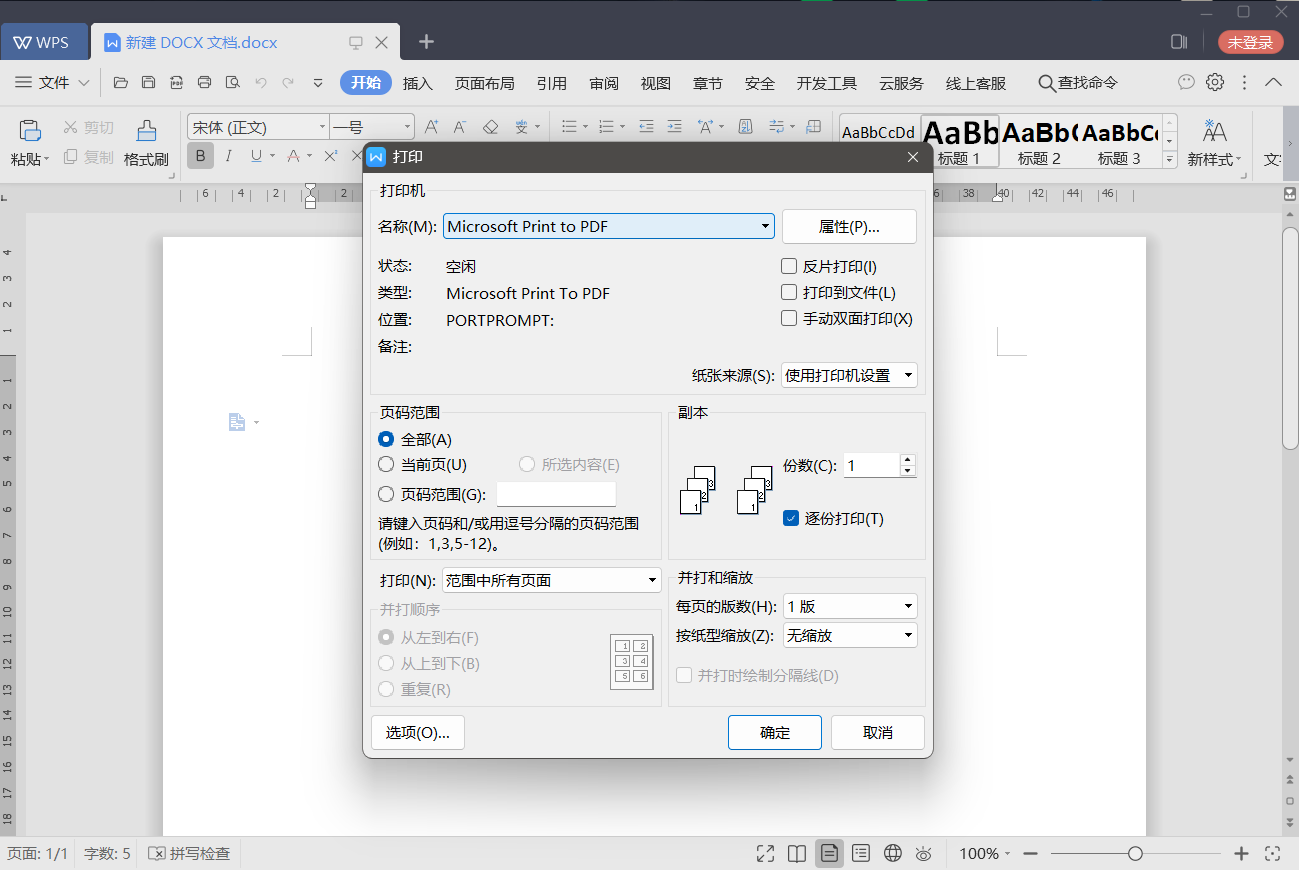Click the 页码范围 input field
This screenshot has height=870, width=1299.
click(556, 493)
